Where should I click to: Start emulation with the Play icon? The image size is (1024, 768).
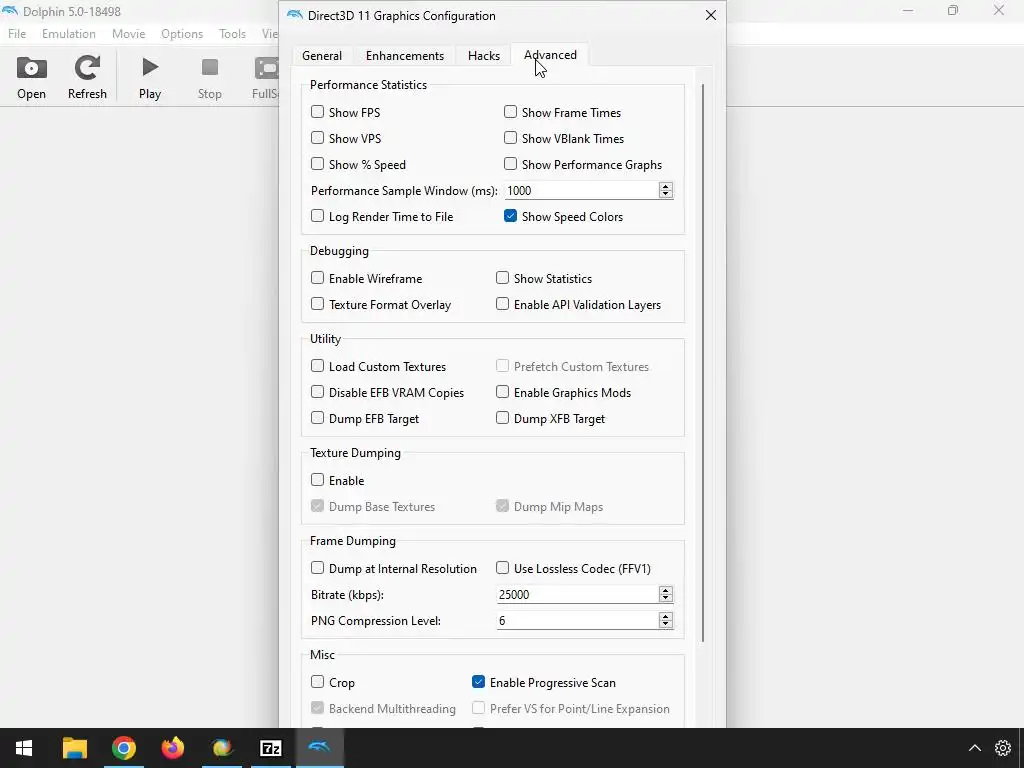point(150,78)
